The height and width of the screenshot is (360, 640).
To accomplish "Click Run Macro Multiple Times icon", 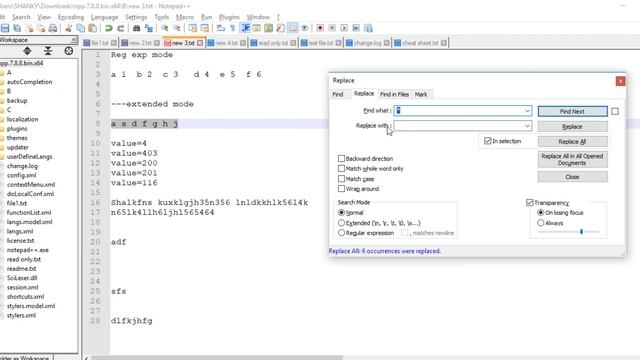I will (356, 28).
